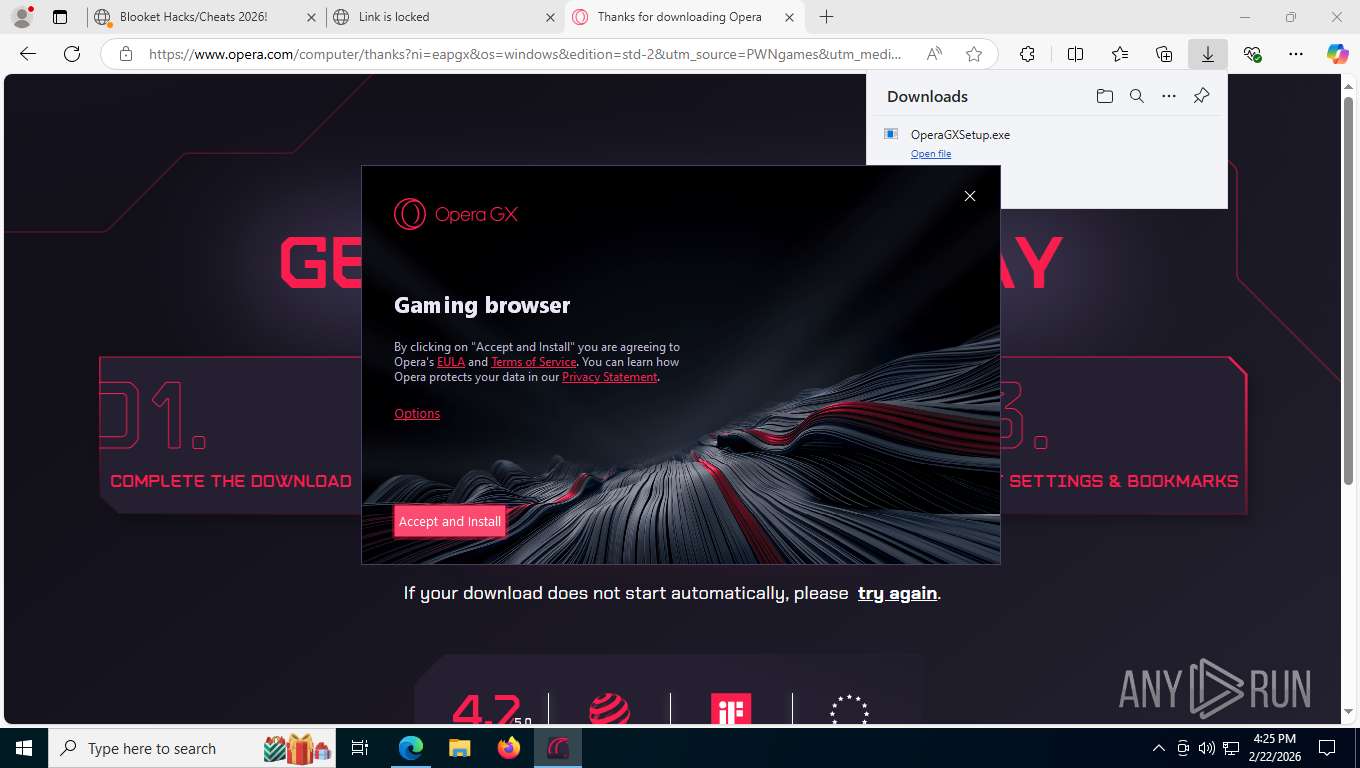Open Edge Settings and more menu
The image size is (1360, 768).
click(1296, 54)
